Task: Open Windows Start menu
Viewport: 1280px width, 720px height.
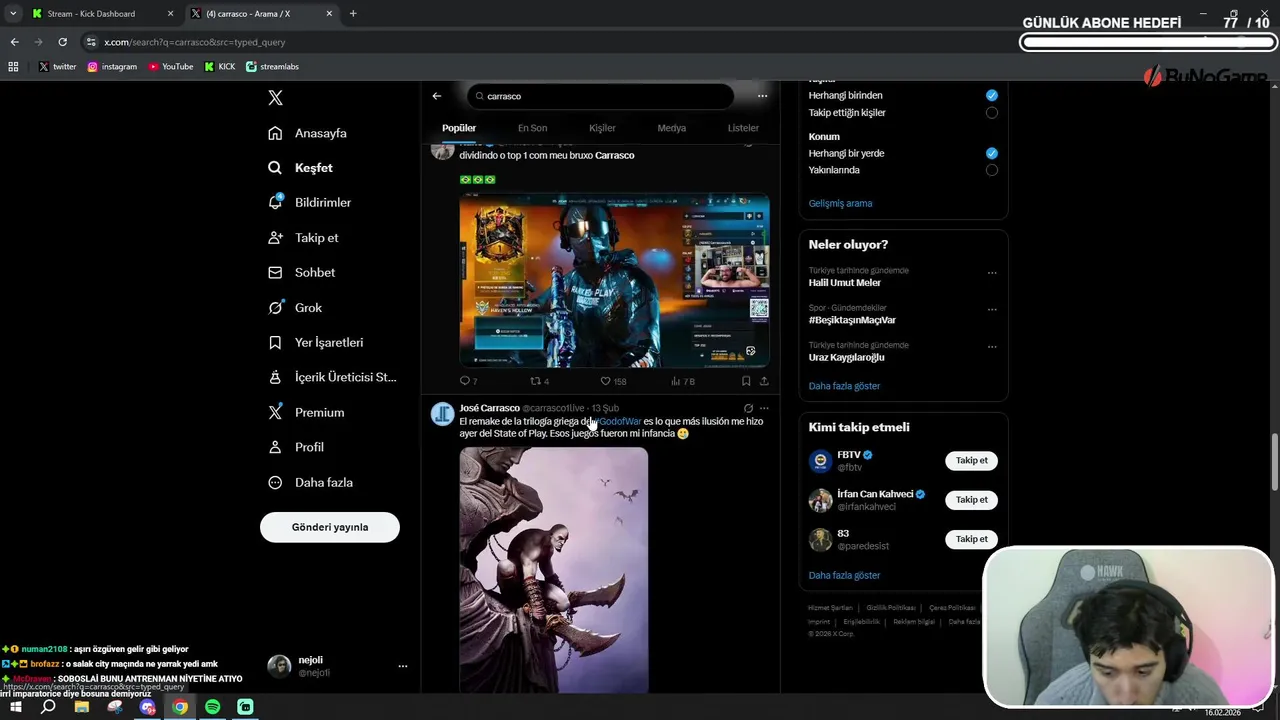Action: [x=16, y=707]
